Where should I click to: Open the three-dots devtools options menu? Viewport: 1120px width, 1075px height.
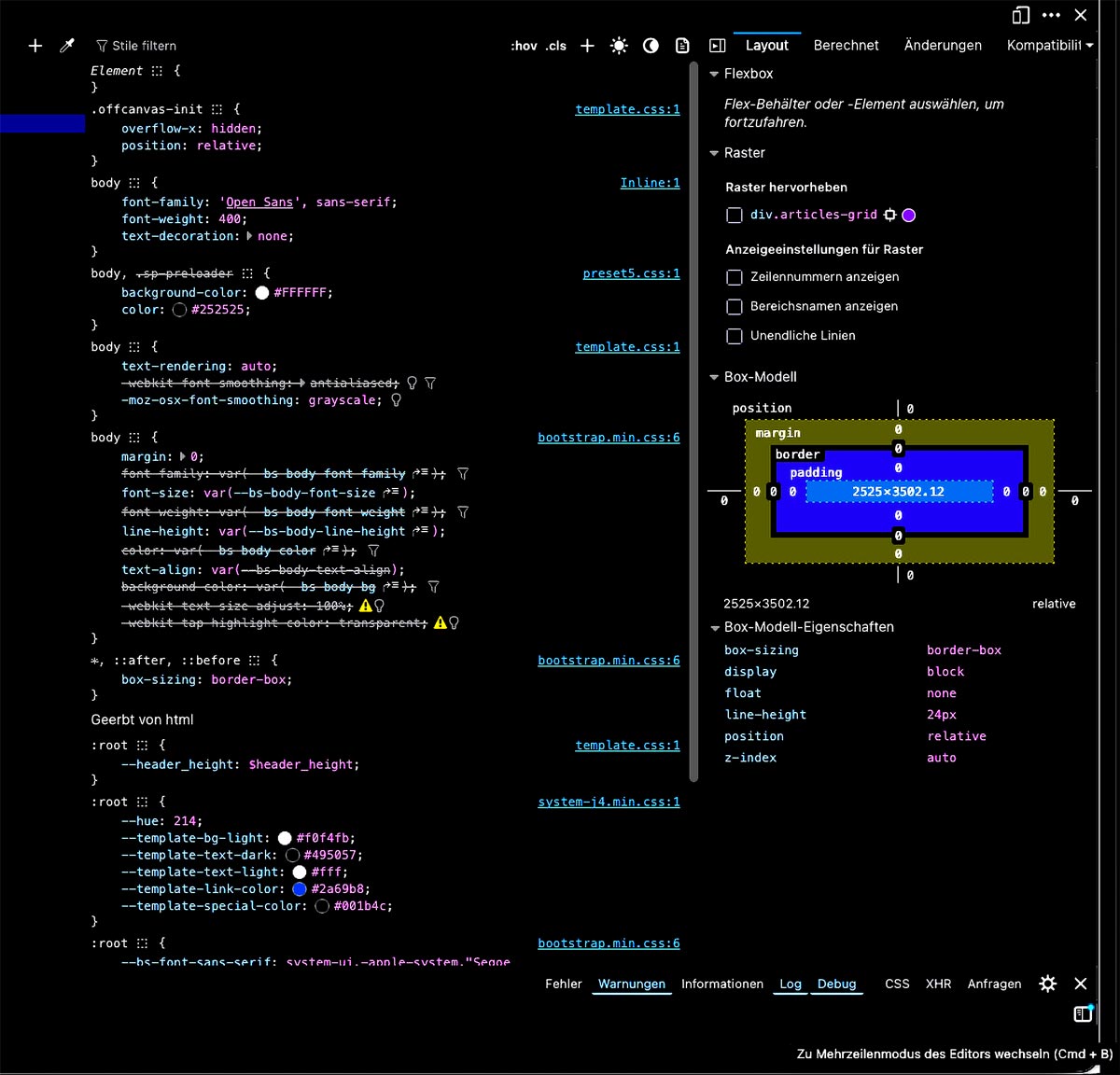tap(1051, 15)
